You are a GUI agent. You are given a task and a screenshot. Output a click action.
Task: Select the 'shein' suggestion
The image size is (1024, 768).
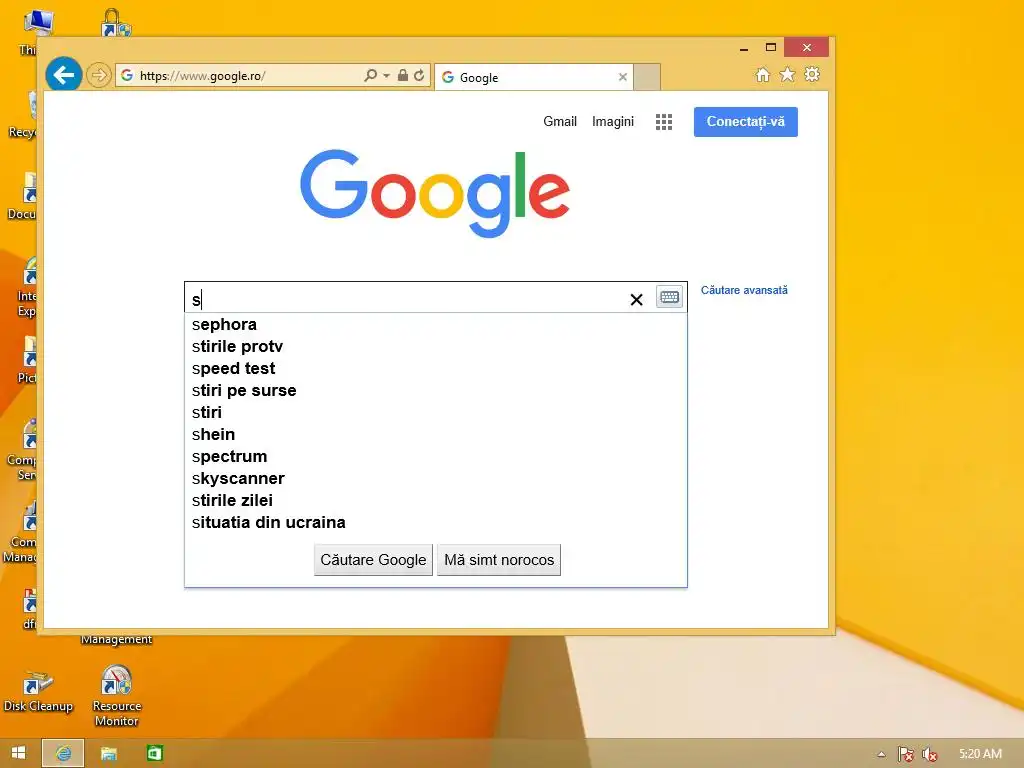tap(436, 434)
